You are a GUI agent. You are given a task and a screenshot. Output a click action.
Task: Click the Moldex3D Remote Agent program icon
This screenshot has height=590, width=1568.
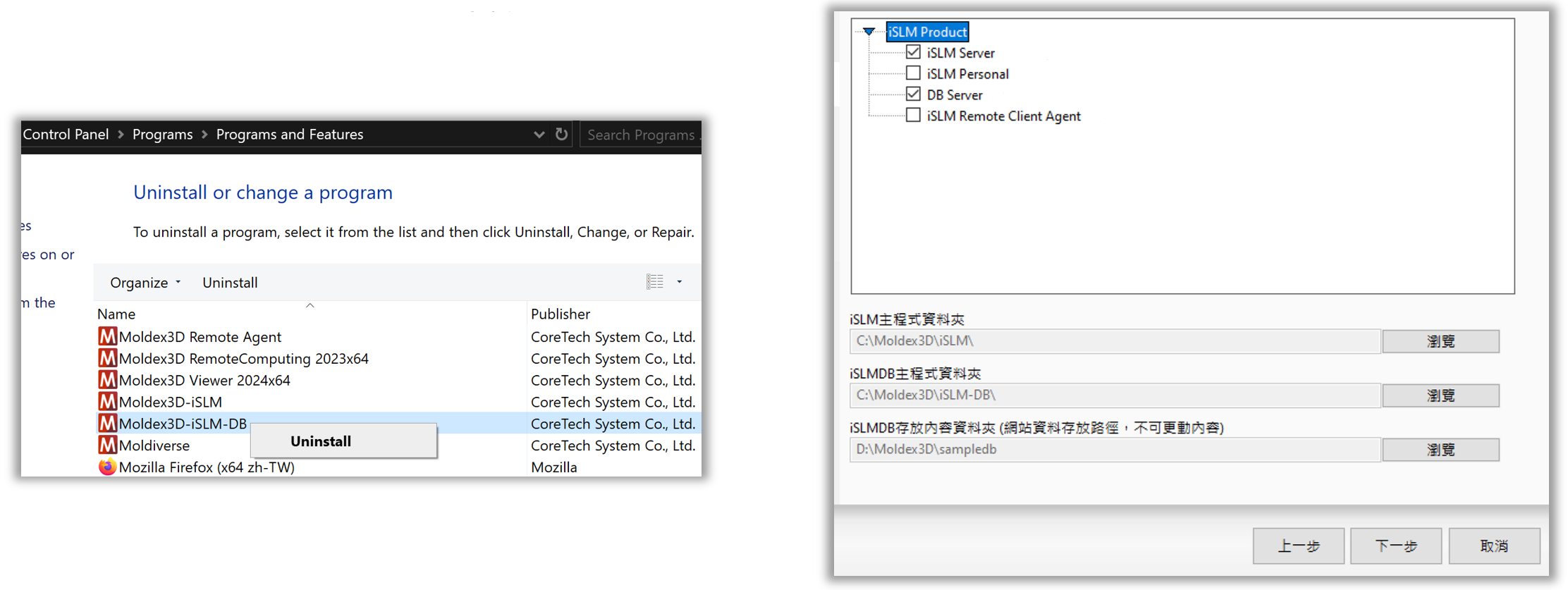(107, 336)
